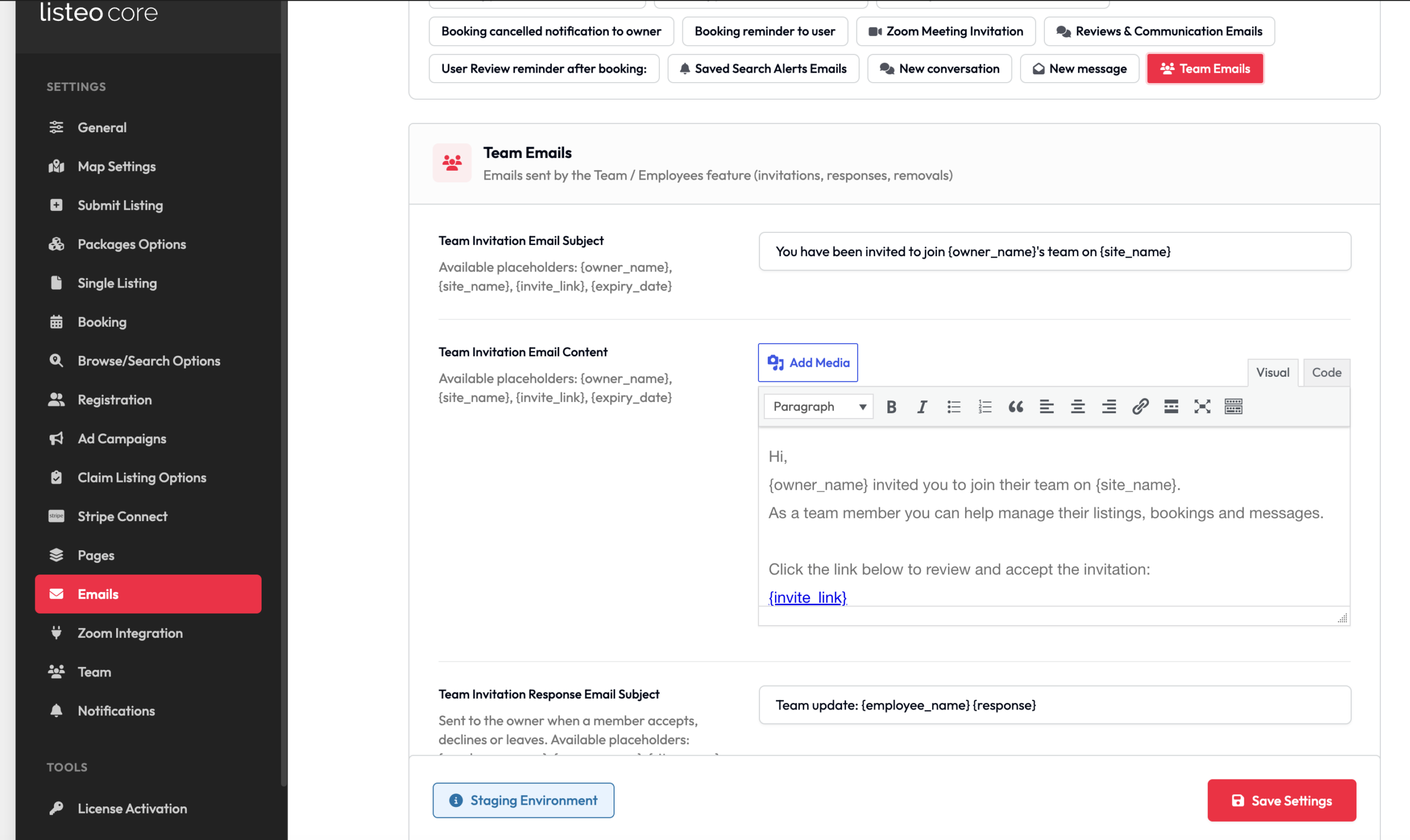The height and width of the screenshot is (840, 1410).
Task: Switch editor to Visual tab
Action: (x=1273, y=372)
